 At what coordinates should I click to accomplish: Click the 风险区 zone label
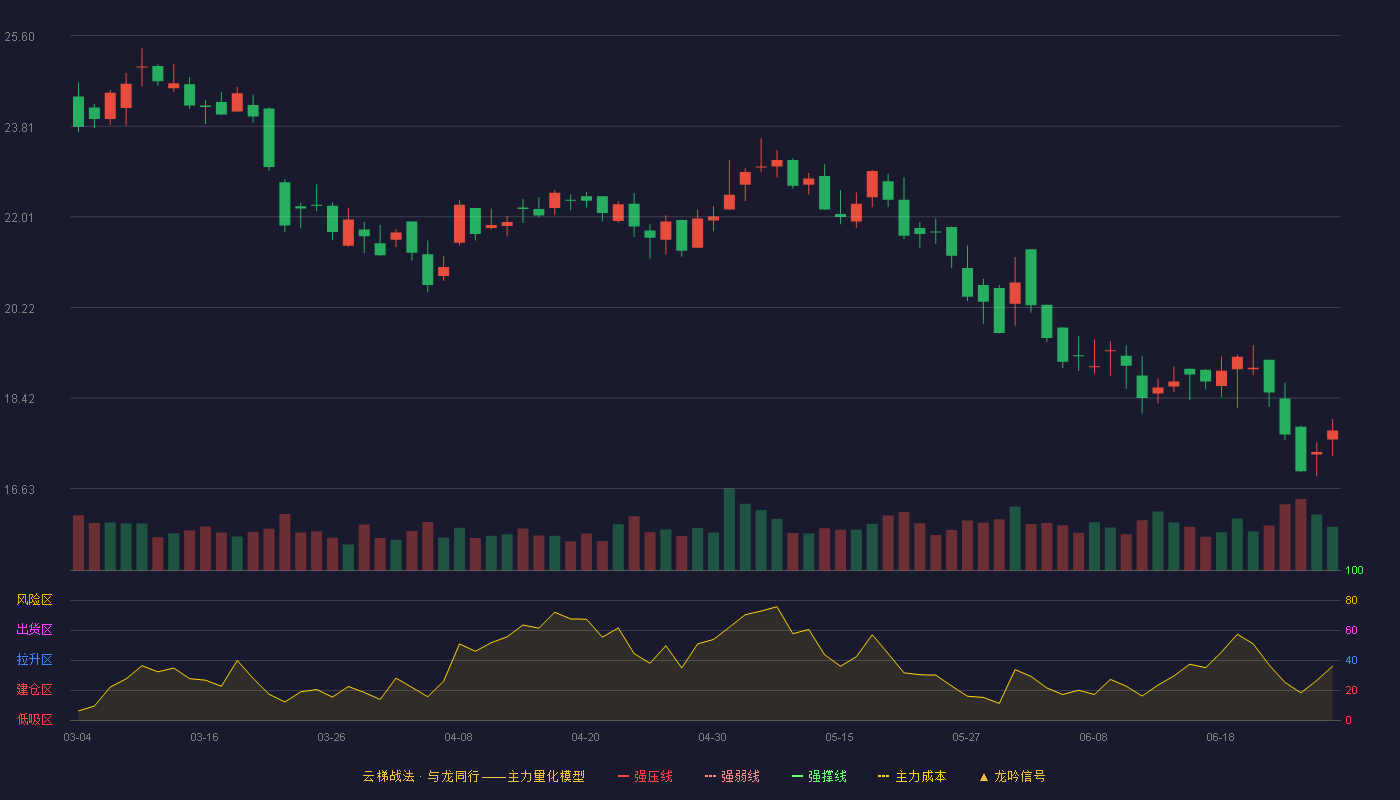pos(34,600)
